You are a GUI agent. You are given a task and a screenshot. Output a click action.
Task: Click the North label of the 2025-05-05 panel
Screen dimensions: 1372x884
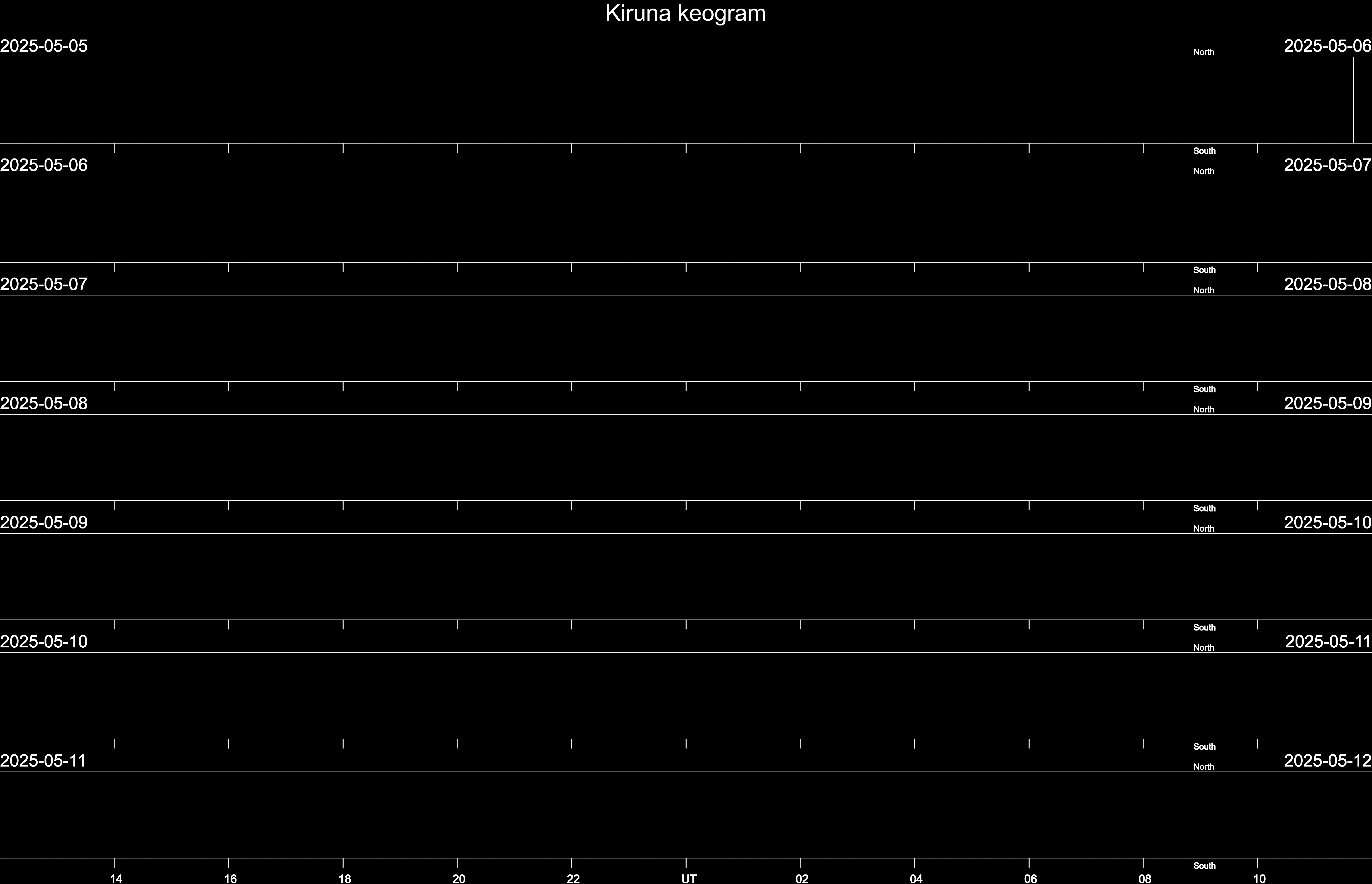(1203, 52)
